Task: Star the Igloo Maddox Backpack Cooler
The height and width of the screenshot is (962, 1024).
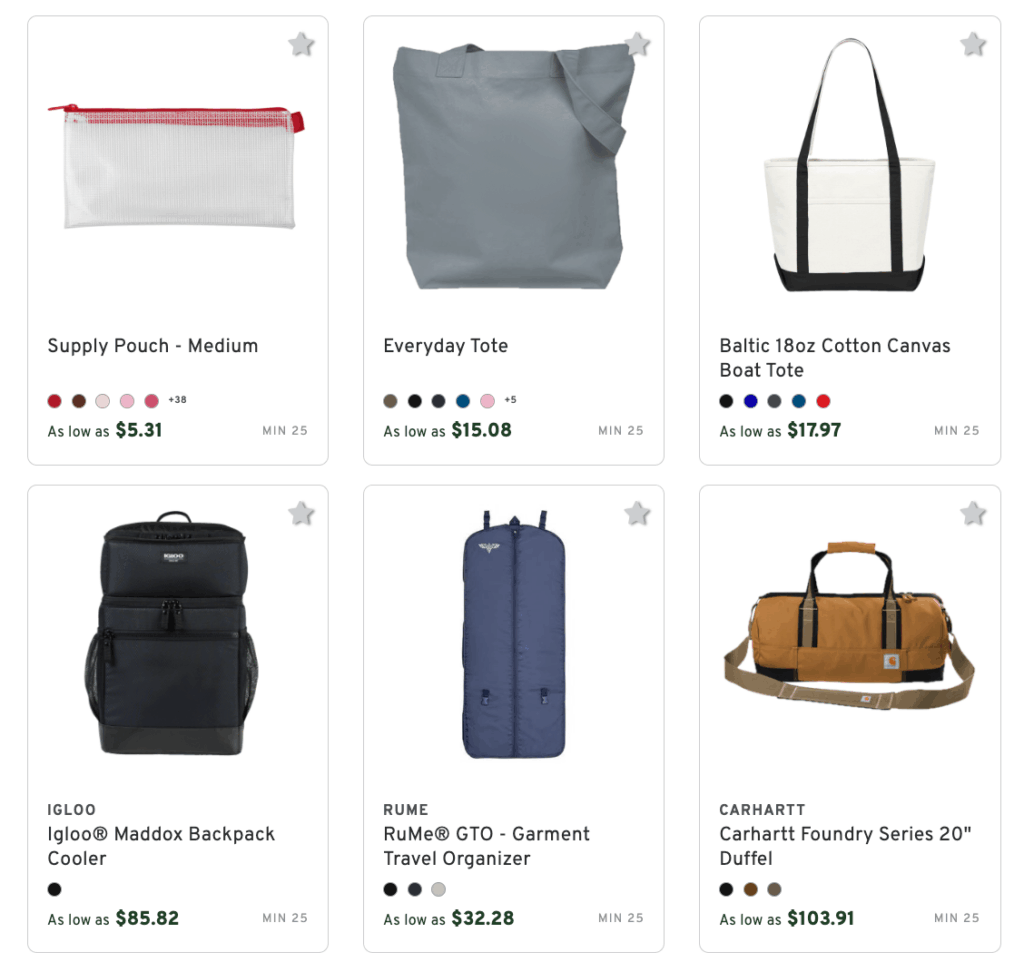Action: 301,513
